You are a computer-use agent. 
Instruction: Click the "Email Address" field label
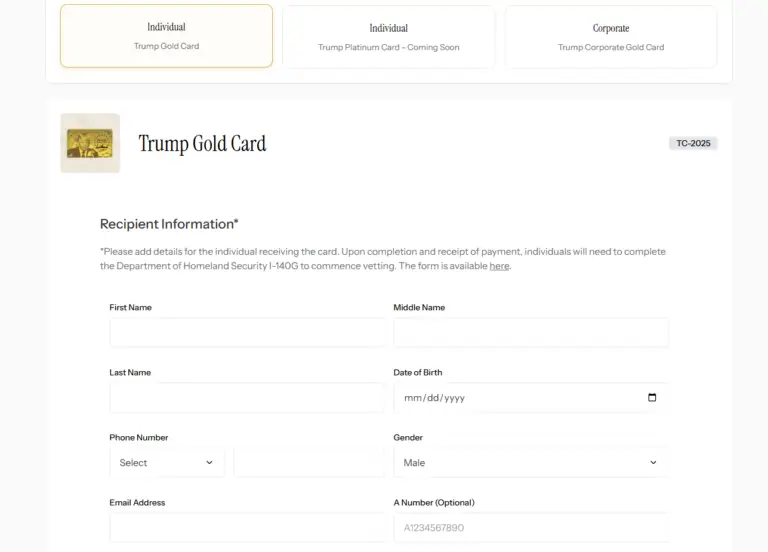(137, 502)
